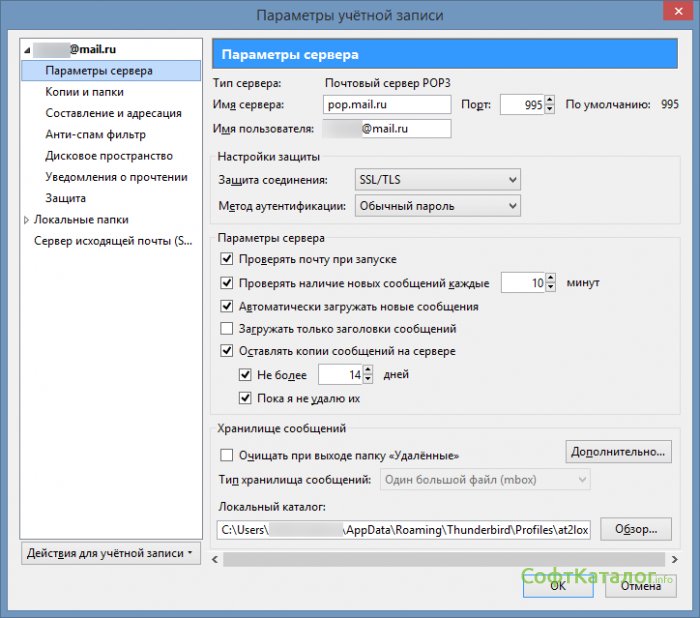Select 'Копии и папки' in sidebar
700x618 pixels.
point(84,92)
